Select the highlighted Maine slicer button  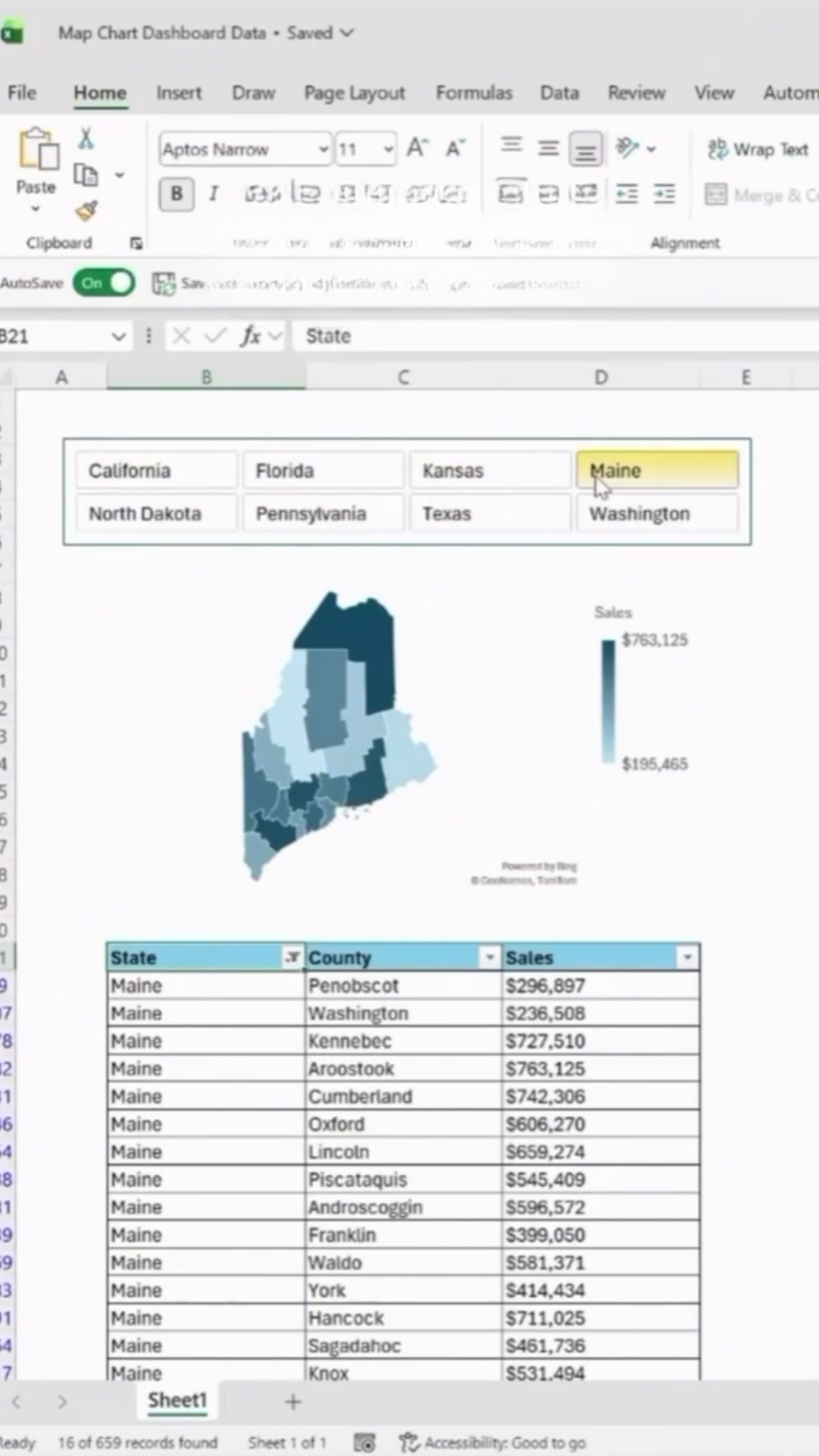point(657,470)
